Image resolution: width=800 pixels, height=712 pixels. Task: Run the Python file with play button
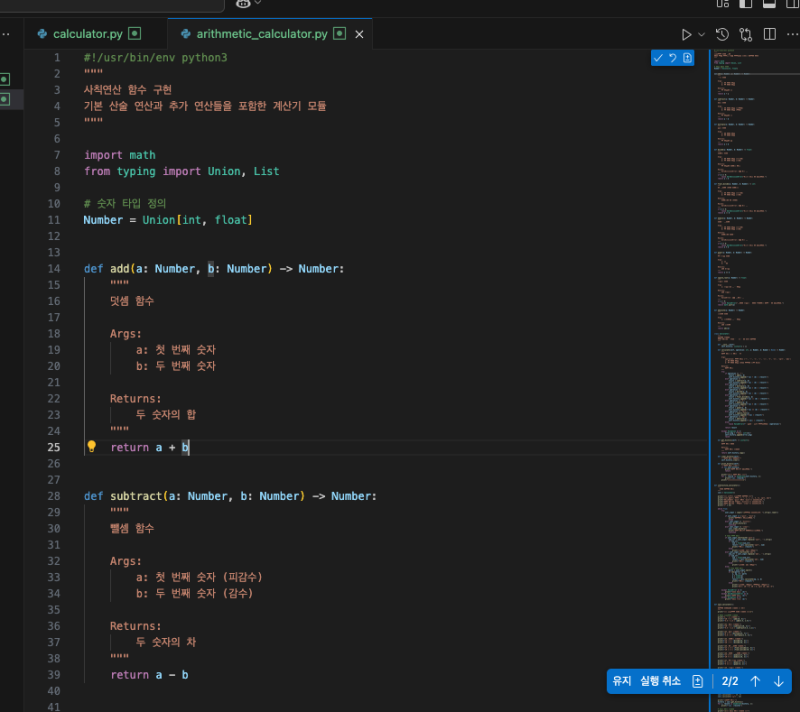click(686, 34)
